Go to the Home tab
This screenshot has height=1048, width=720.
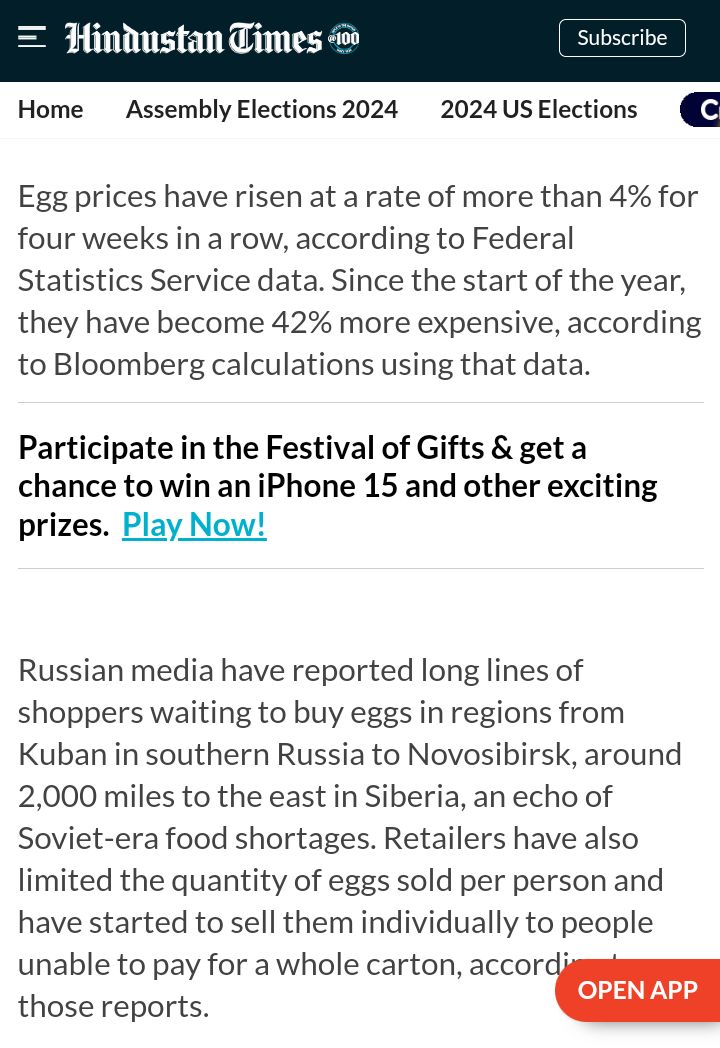click(x=51, y=110)
